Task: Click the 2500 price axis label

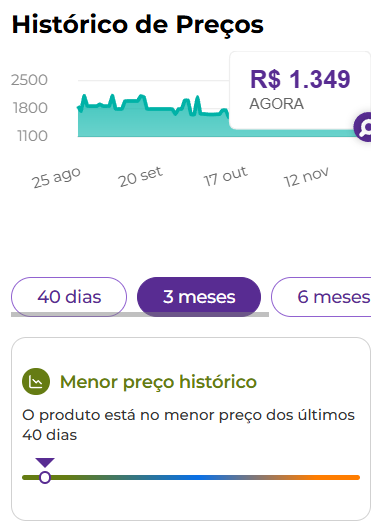Action: (x=29, y=80)
